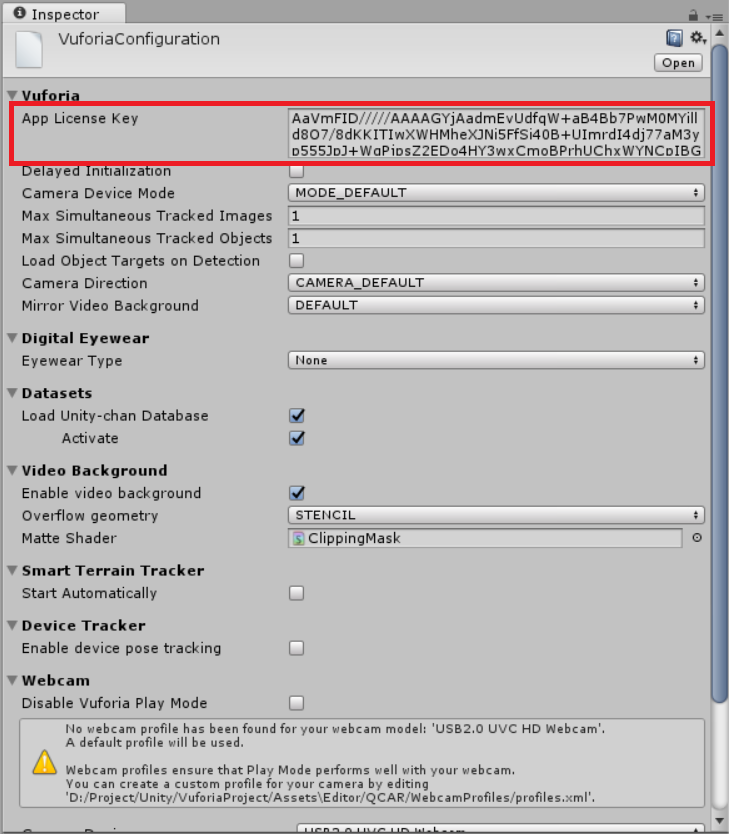
Task: Open the Eyewear Type dropdown
Action: point(496,360)
